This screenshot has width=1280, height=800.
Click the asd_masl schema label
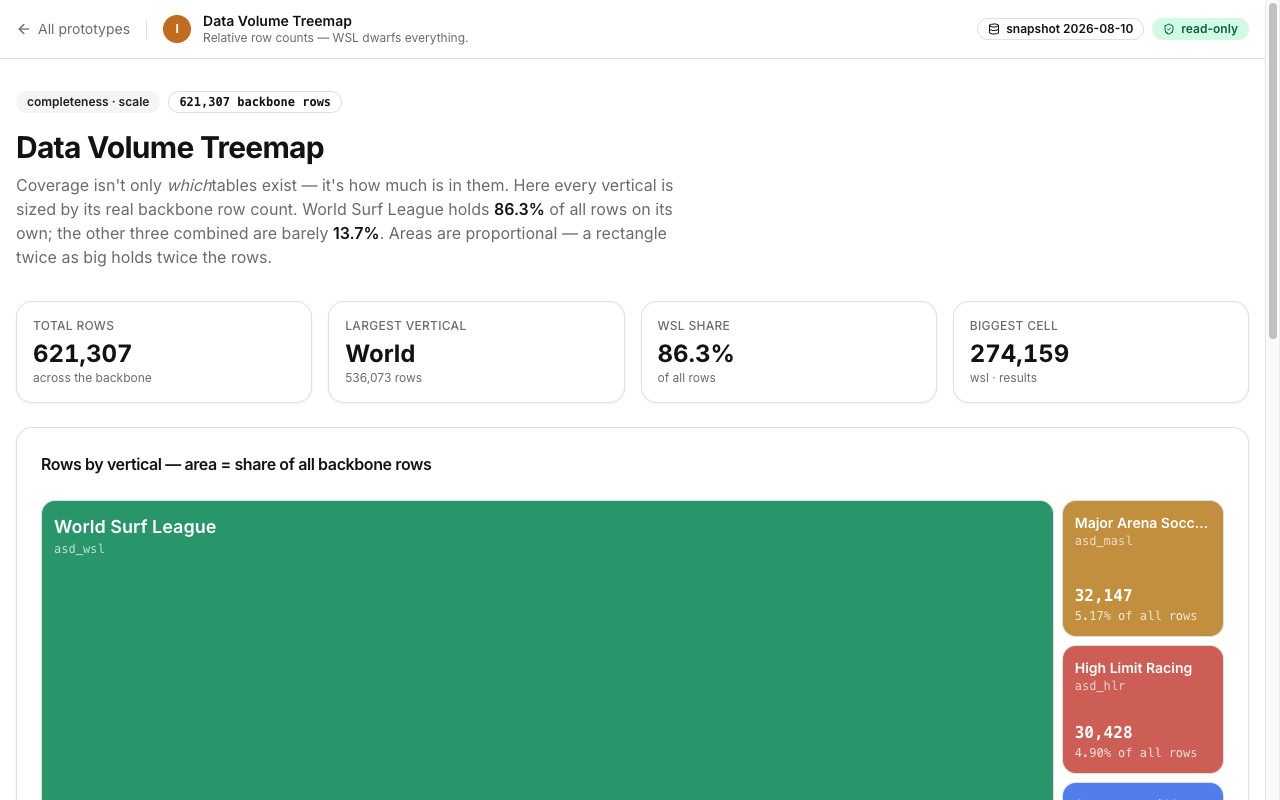coord(1104,541)
